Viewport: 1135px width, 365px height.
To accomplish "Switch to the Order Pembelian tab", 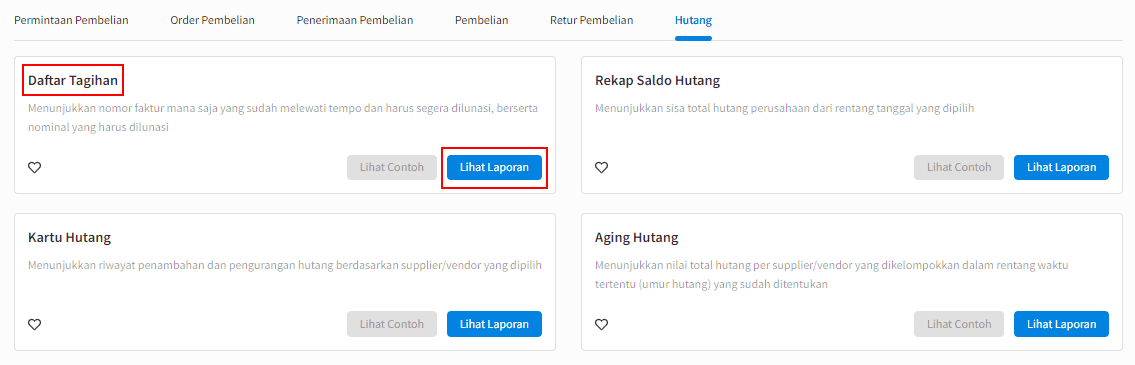I will (x=213, y=20).
